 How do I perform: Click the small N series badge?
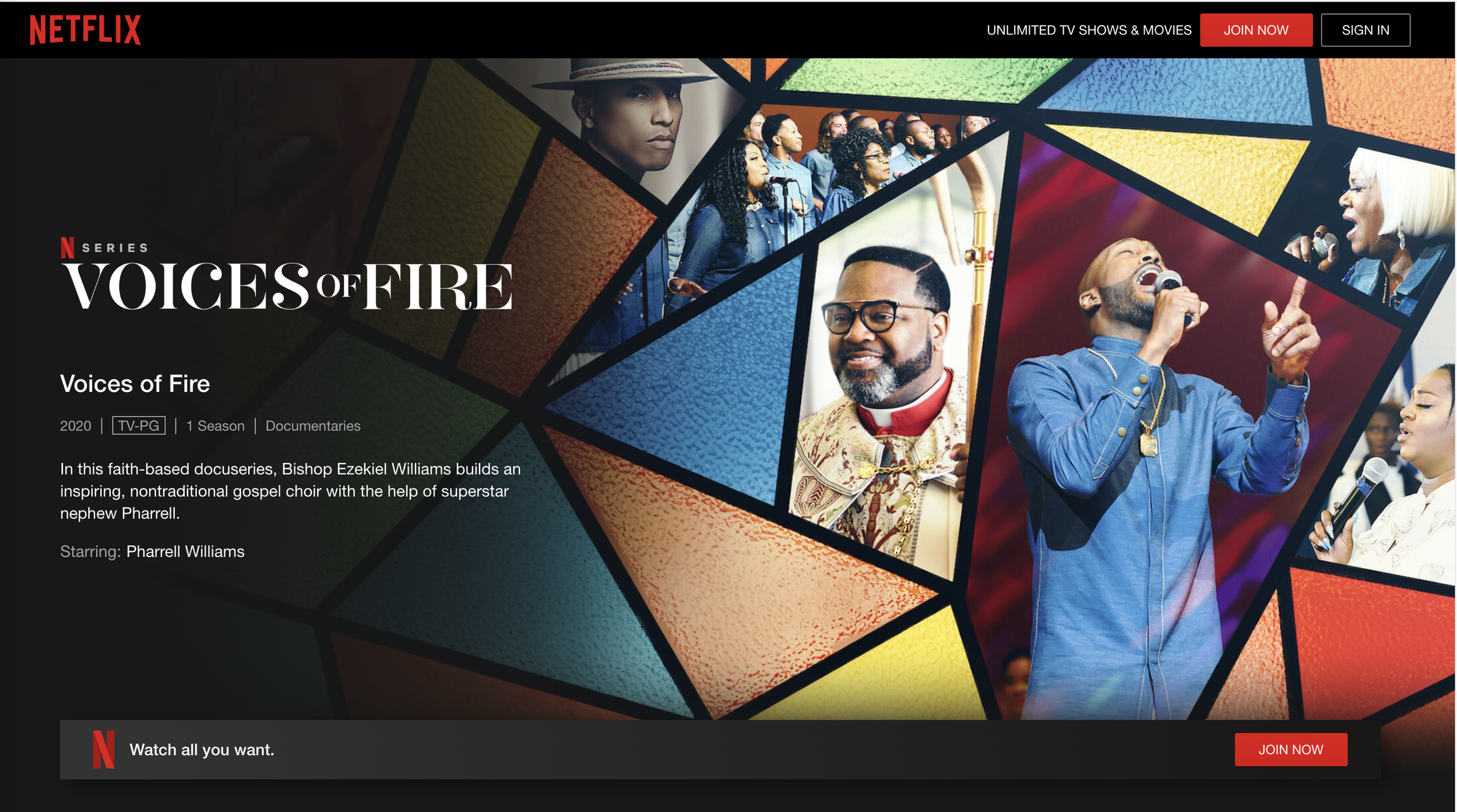click(x=68, y=248)
